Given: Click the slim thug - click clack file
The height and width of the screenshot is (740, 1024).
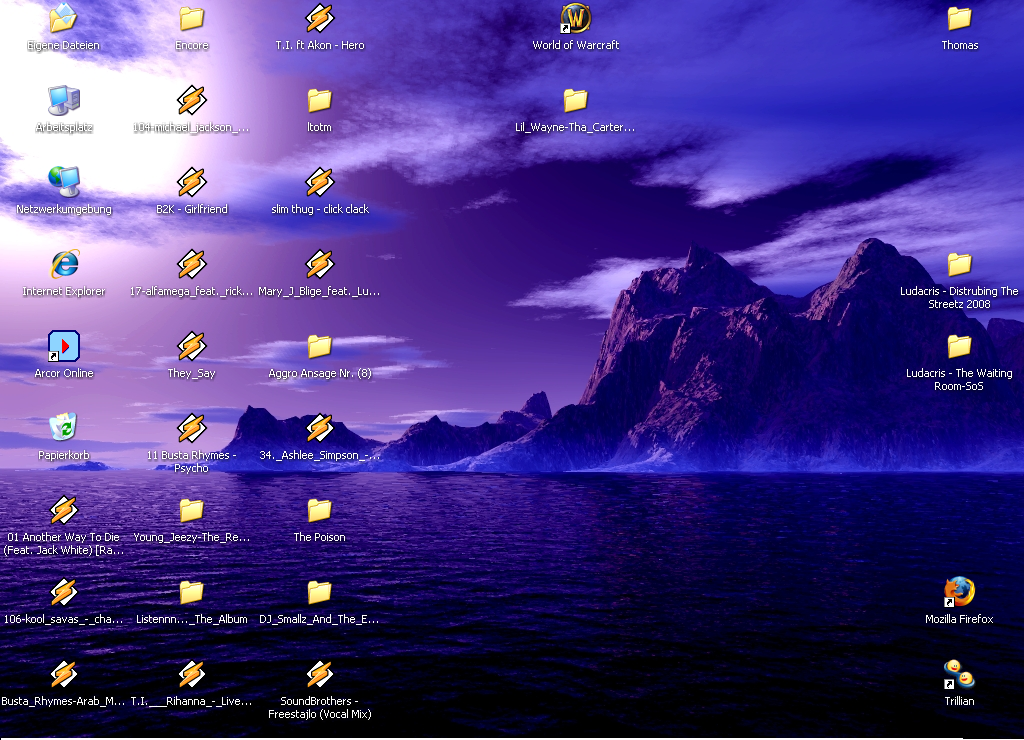Looking at the screenshot, I should coord(320,183).
